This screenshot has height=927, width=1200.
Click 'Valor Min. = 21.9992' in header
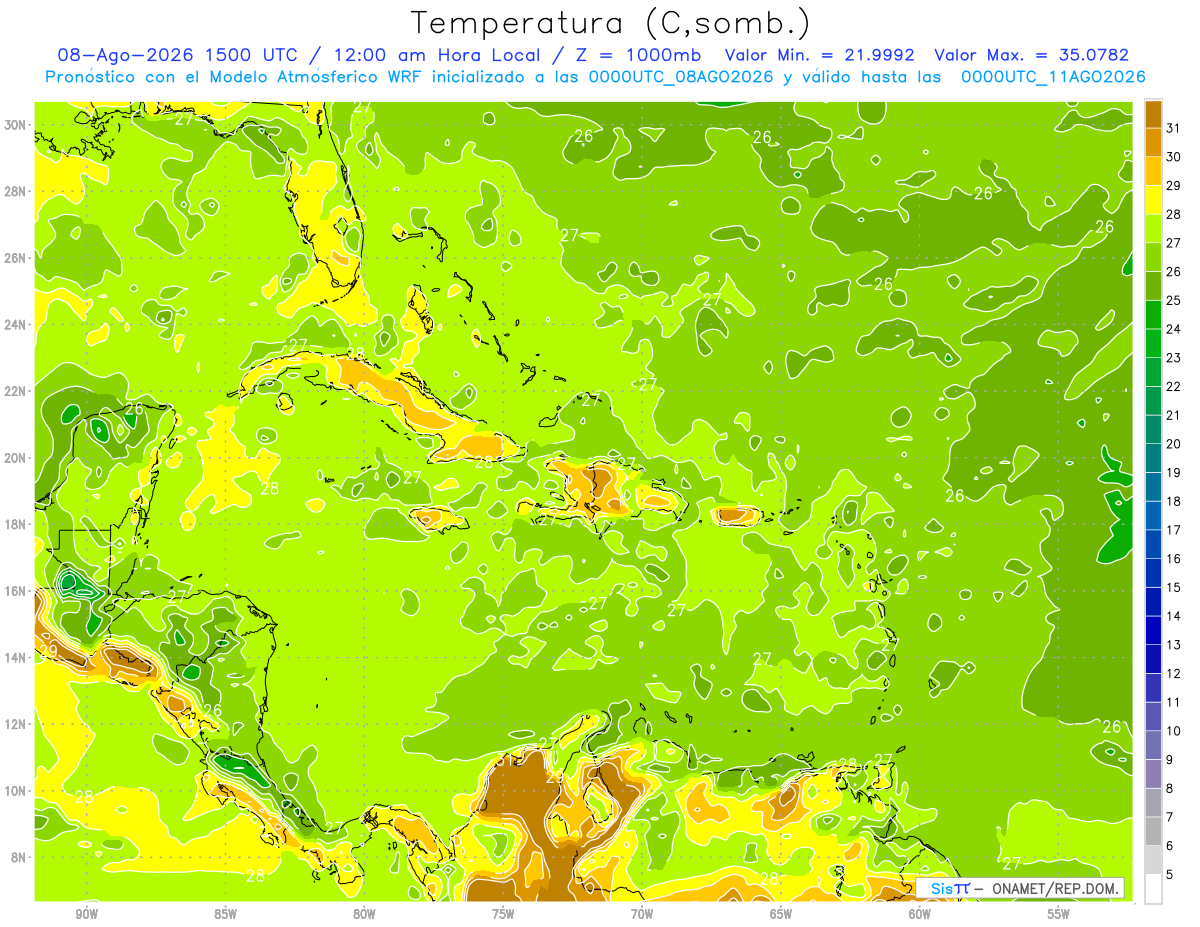click(x=821, y=56)
